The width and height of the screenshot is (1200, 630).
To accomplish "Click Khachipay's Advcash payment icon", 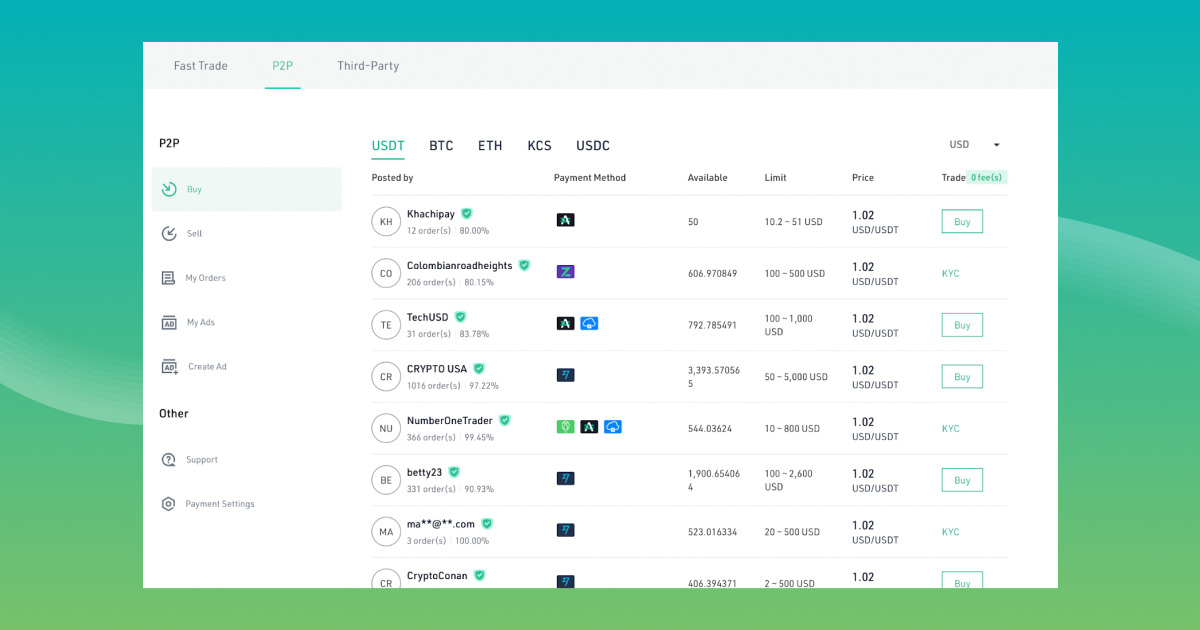I will click(565, 219).
